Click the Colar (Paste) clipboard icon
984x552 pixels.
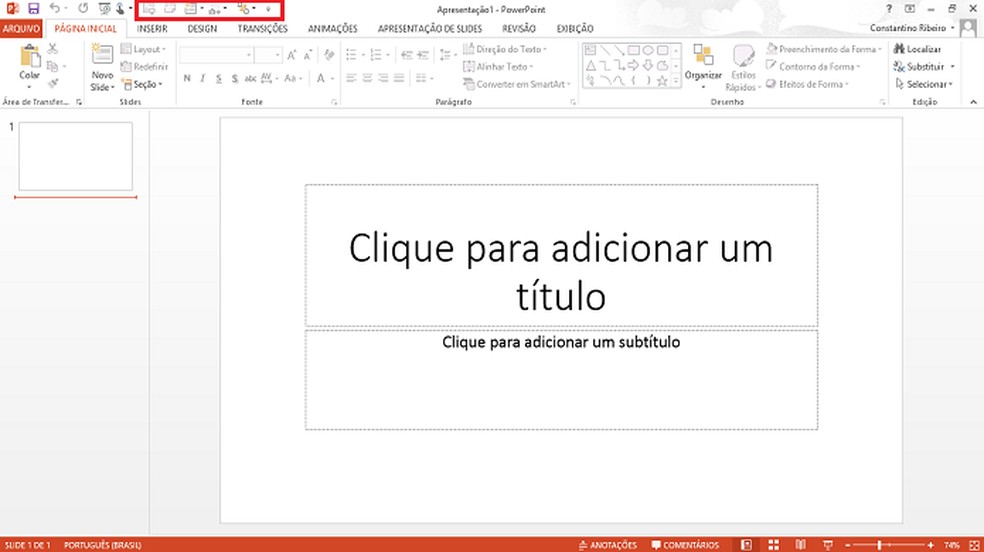point(30,60)
